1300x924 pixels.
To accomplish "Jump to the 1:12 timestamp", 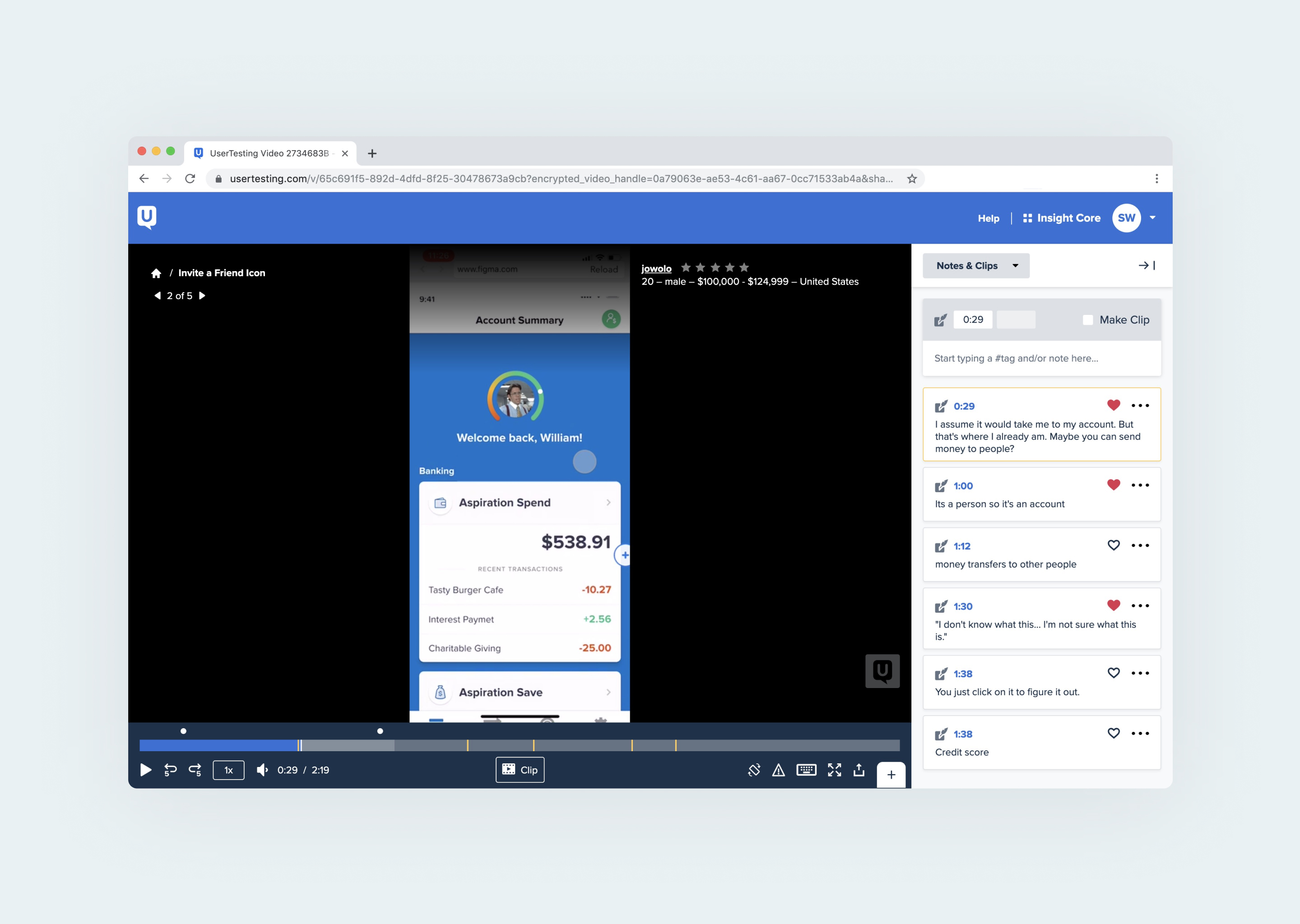I will (x=962, y=546).
